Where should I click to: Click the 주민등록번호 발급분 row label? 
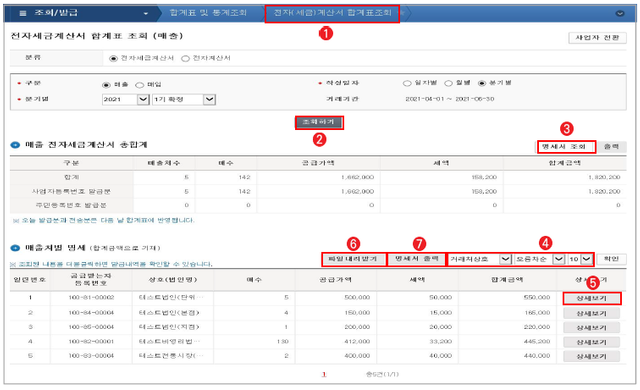(x=71, y=205)
